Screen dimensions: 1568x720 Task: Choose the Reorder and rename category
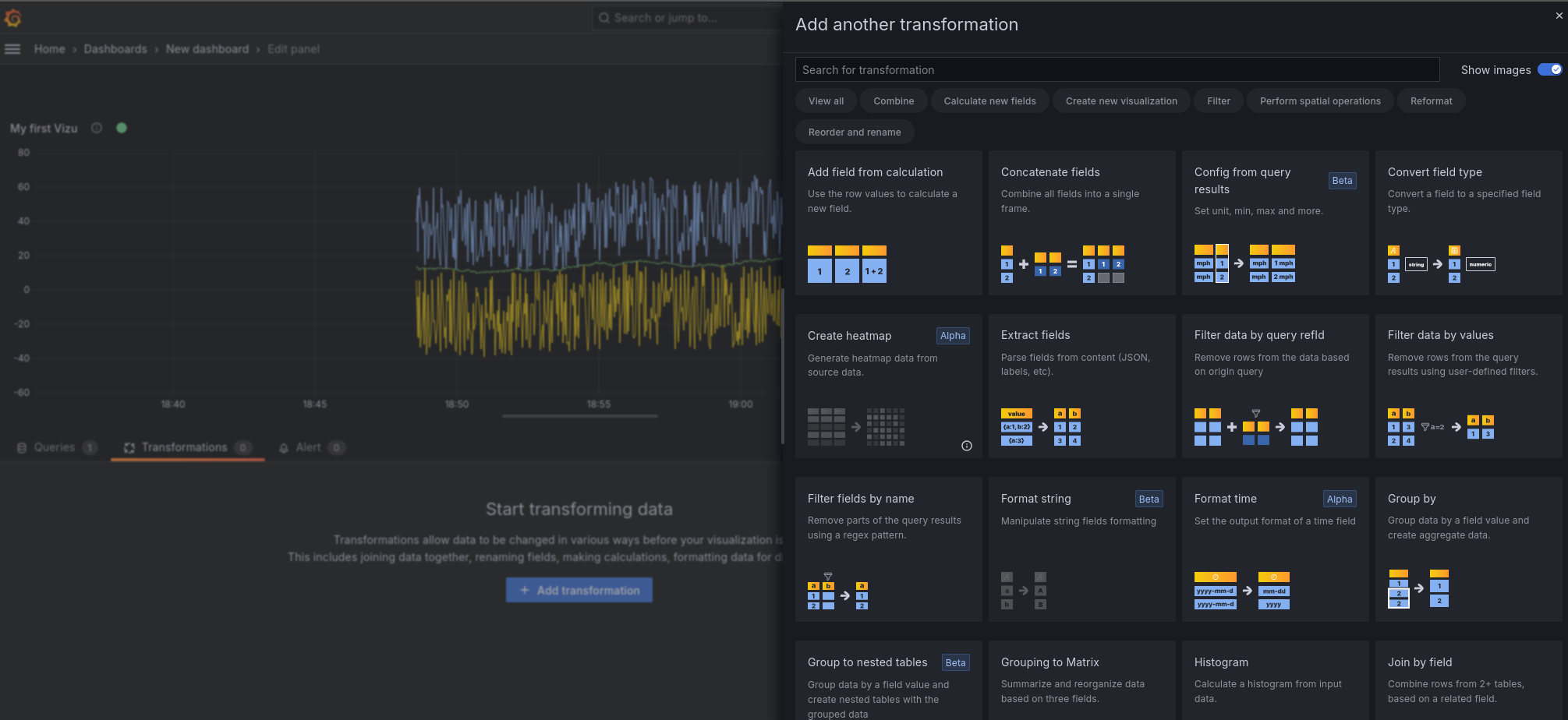click(854, 132)
